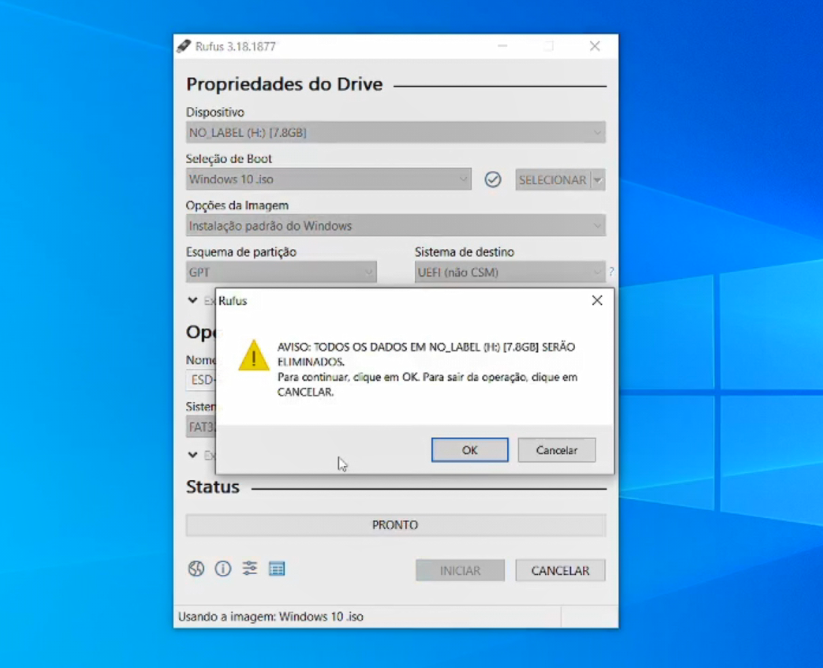Click the warning triangle icon in dialog
This screenshot has height=668, width=823.
[x=254, y=355]
